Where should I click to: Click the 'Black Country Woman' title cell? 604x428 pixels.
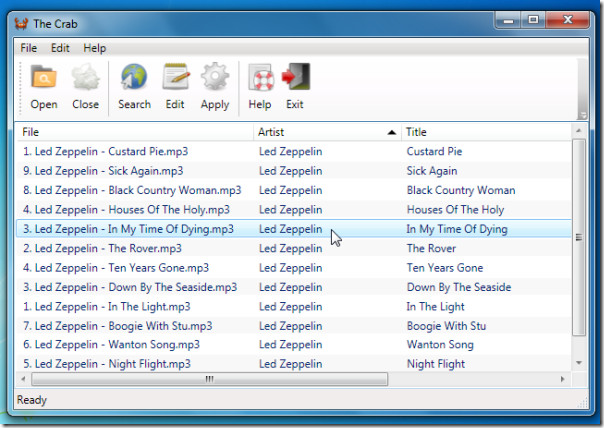461,190
